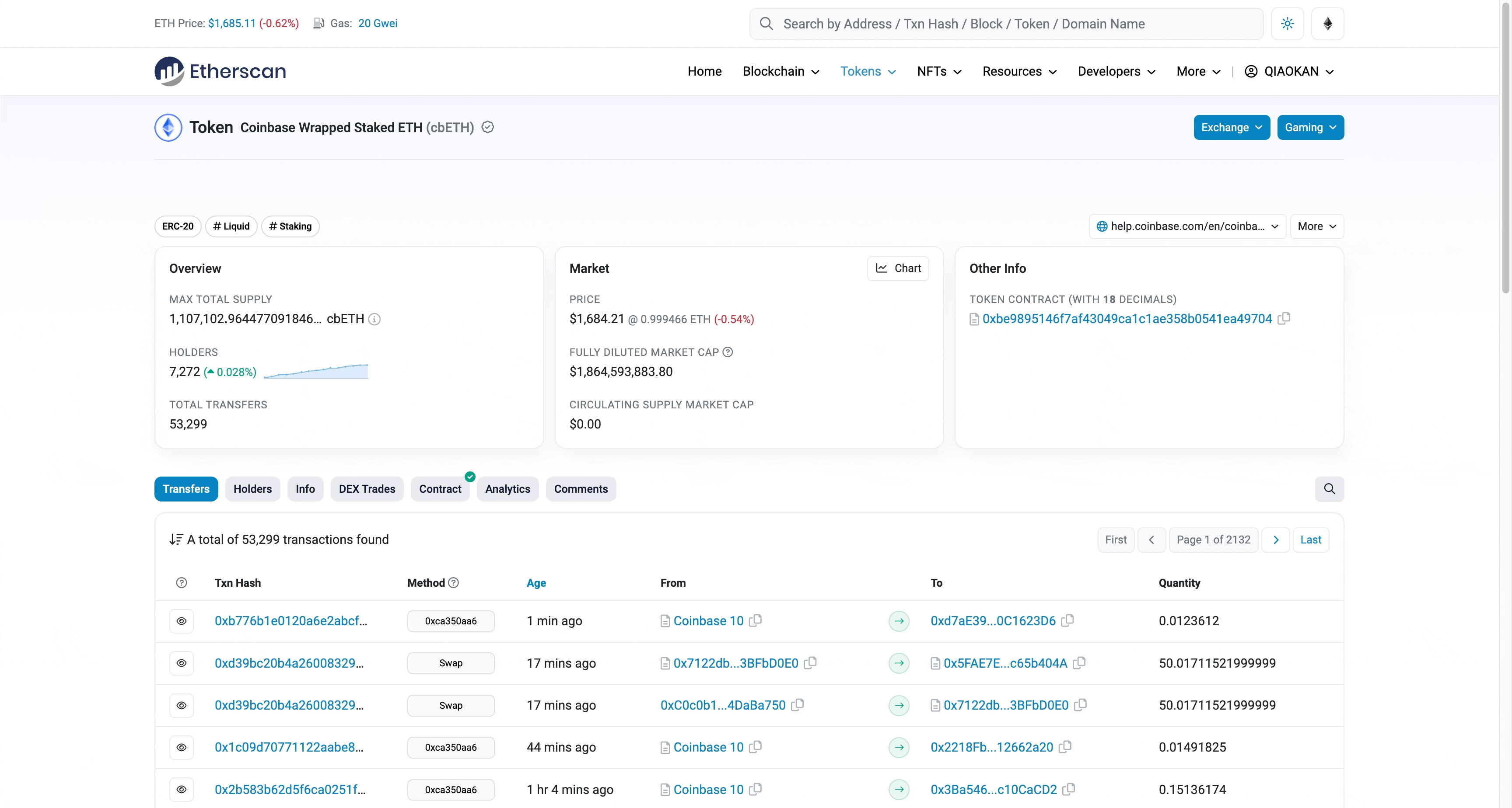Click info icon beside max total supply

(x=374, y=319)
